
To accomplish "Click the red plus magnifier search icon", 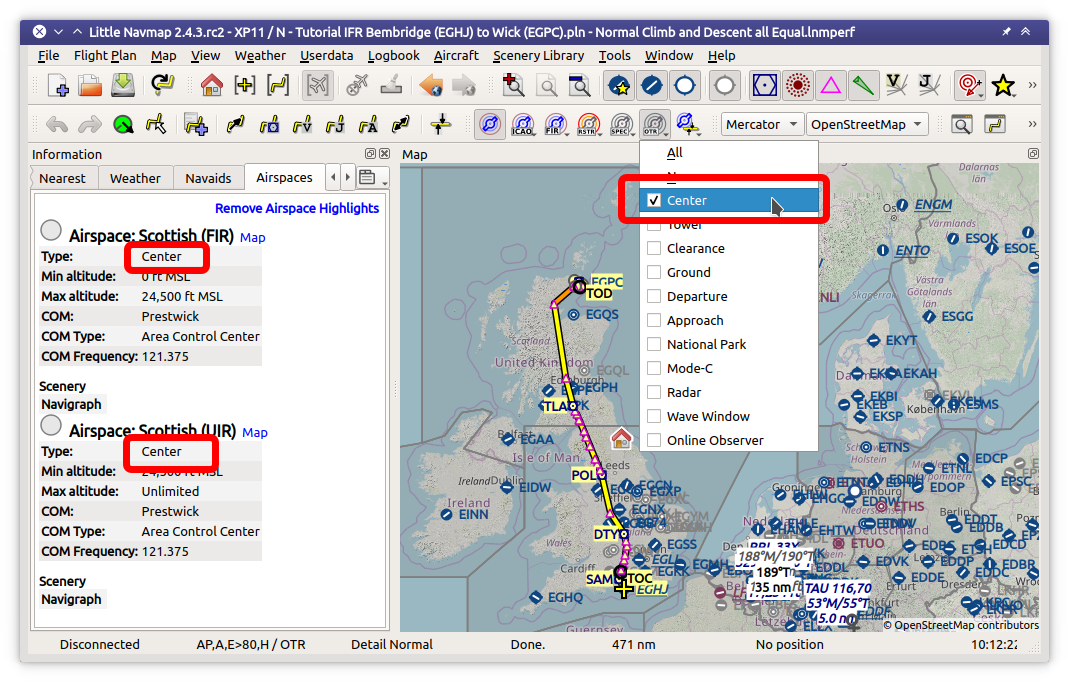I will (x=513, y=85).
